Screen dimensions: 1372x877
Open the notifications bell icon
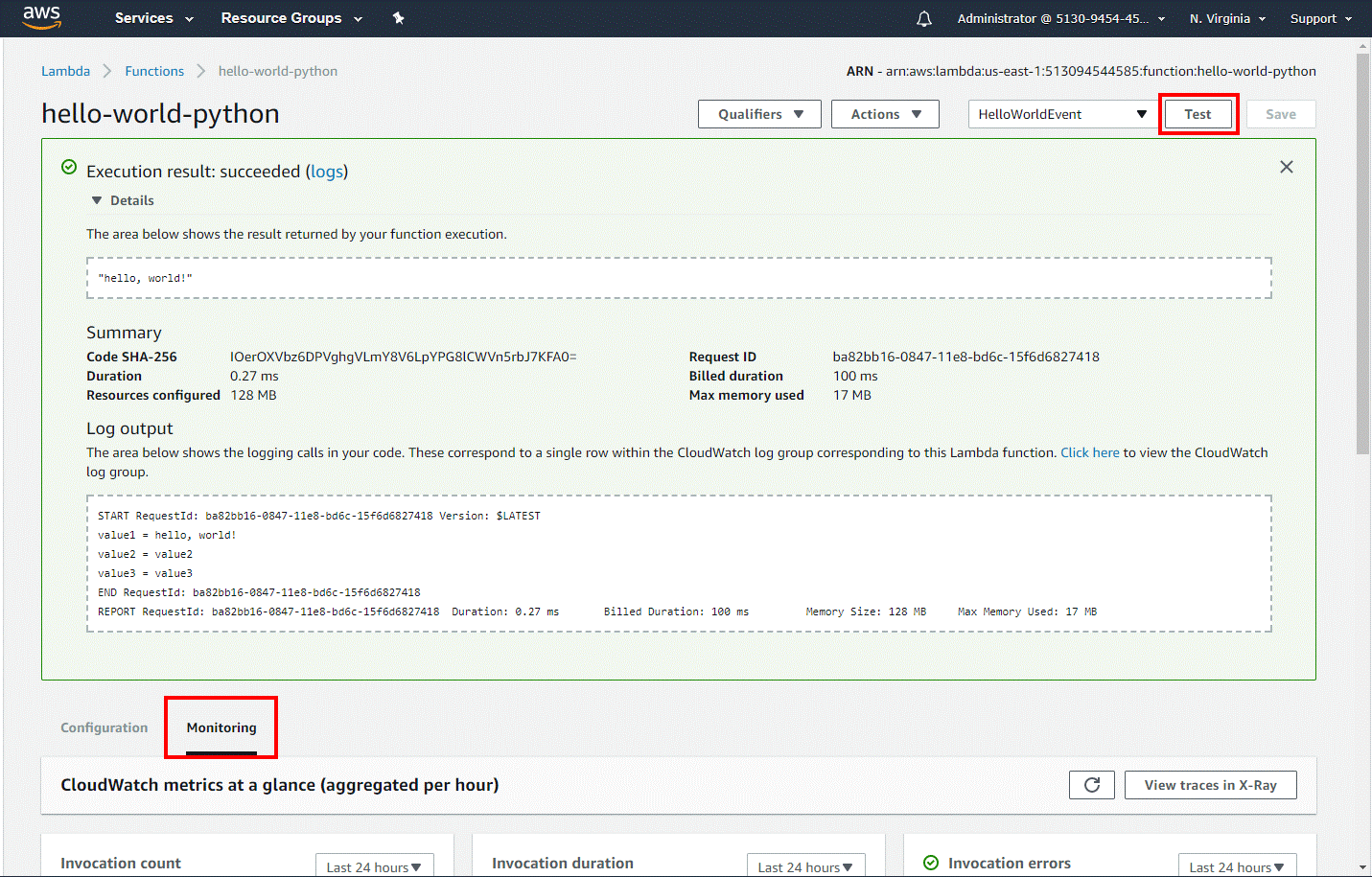click(924, 18)
